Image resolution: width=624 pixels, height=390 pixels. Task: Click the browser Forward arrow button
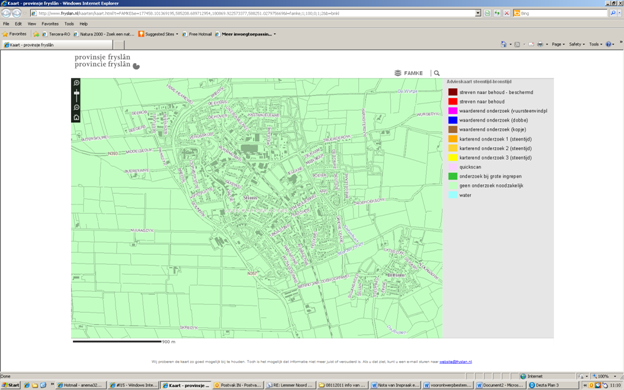pyautogui.click(x=17, y=13)
